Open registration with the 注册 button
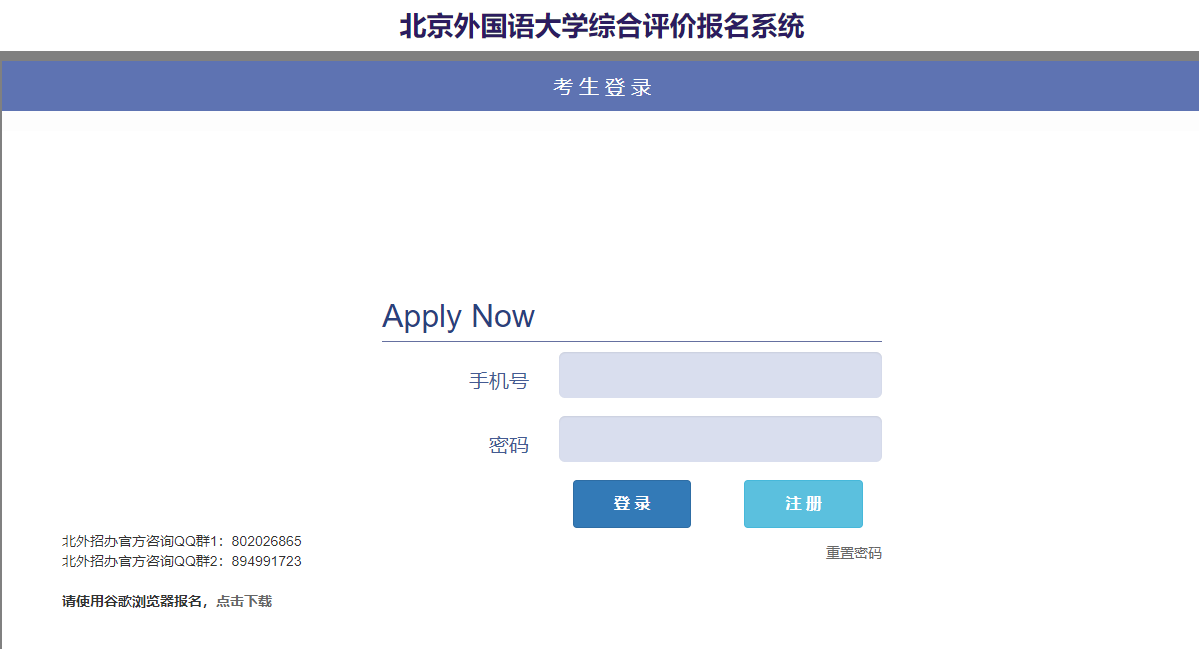1199x649 pixels. point(803,504)
